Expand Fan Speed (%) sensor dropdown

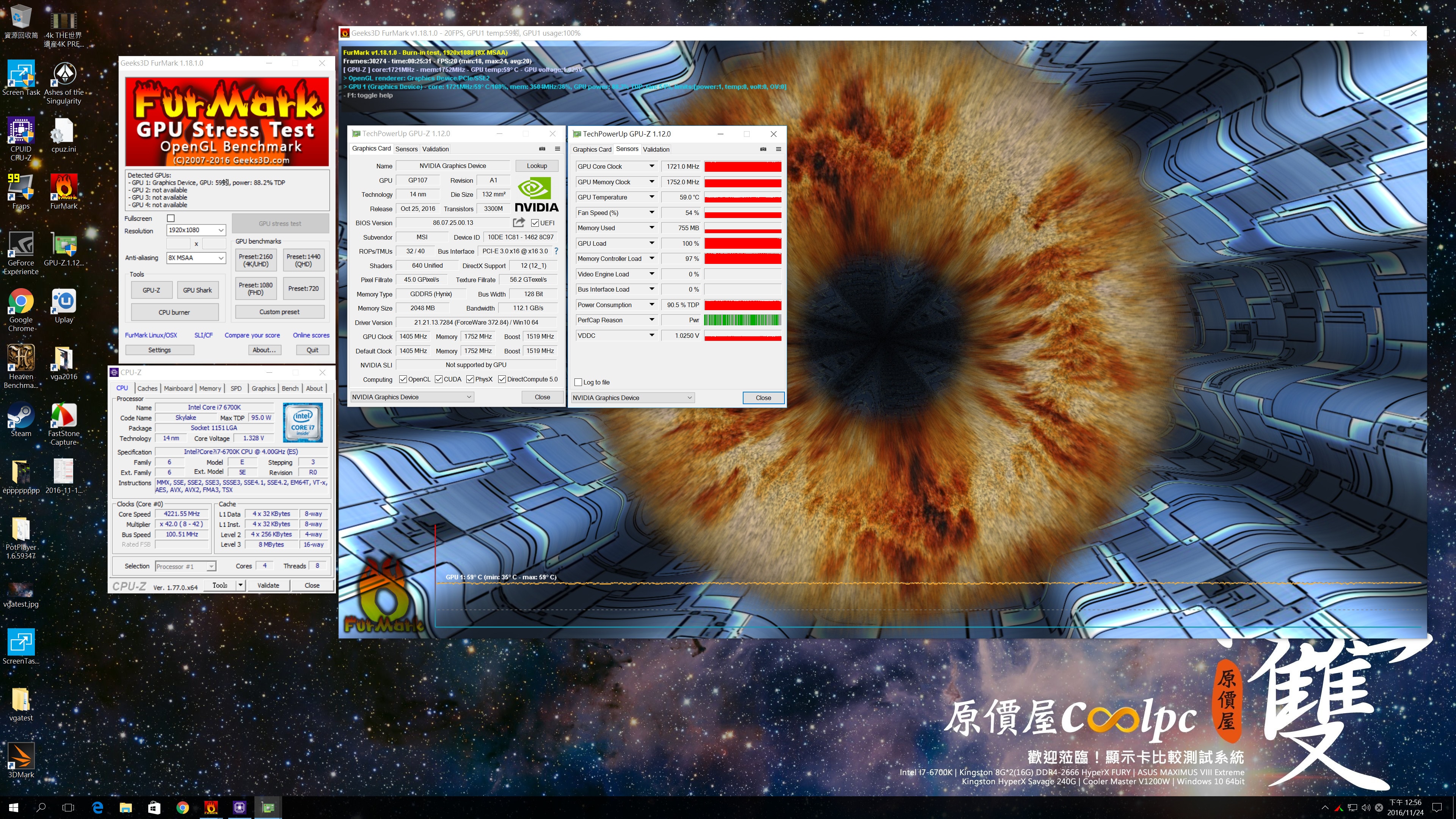pos(652,212)
